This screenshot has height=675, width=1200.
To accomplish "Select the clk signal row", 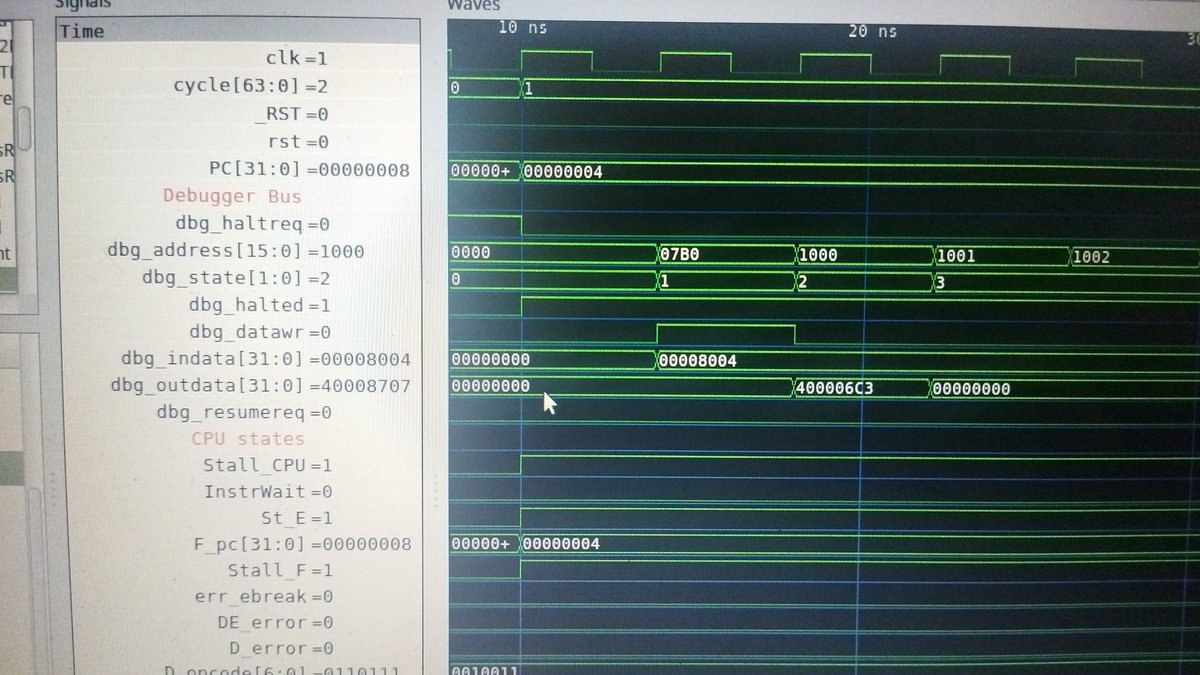I will coord(297,58).
